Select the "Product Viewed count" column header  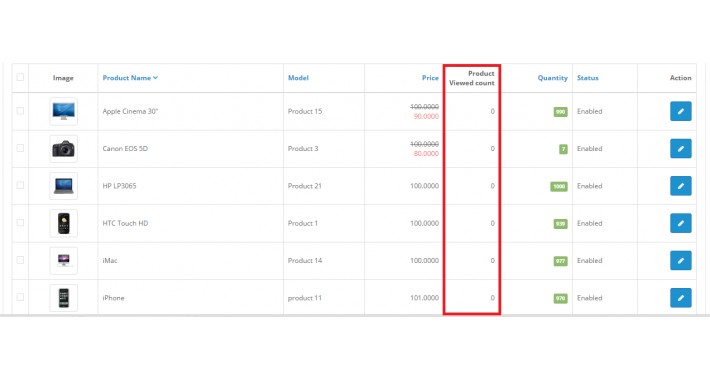pos(472,78)
